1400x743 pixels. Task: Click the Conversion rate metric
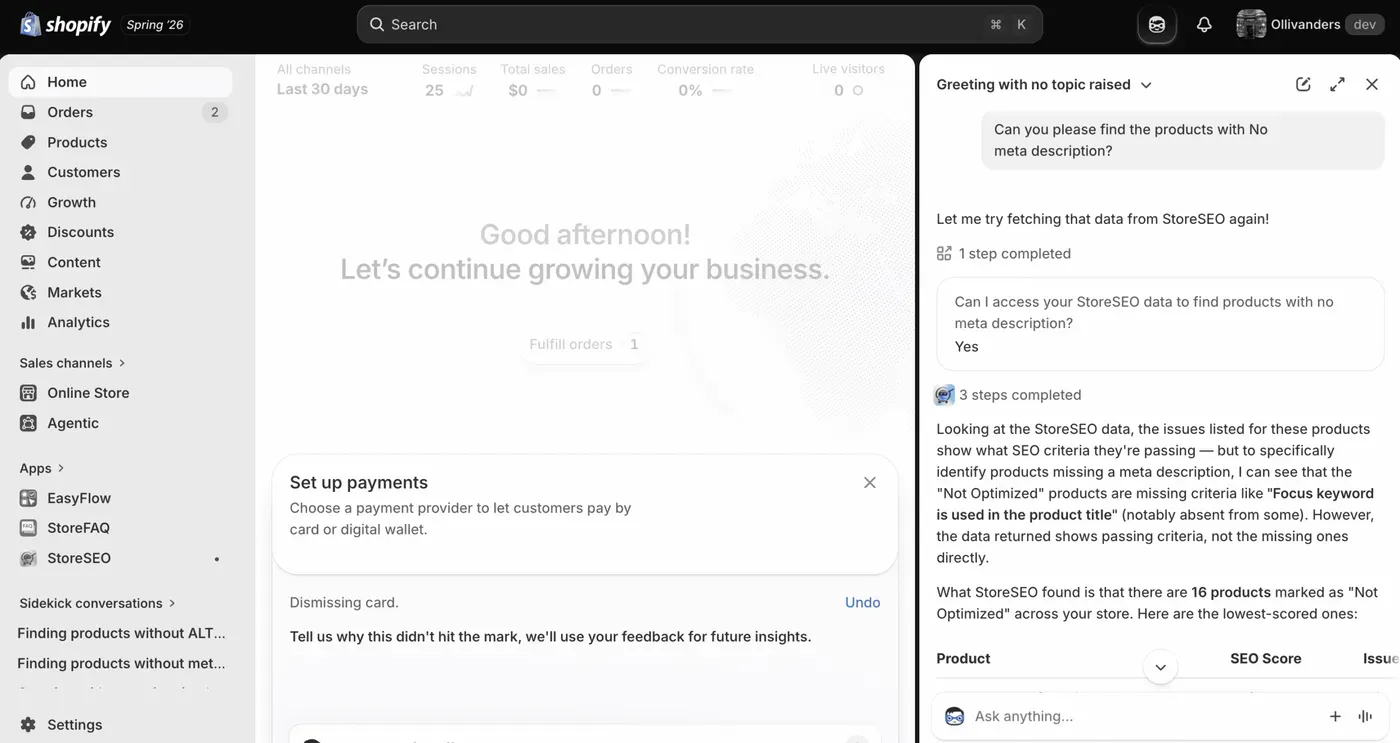(705, 80)
